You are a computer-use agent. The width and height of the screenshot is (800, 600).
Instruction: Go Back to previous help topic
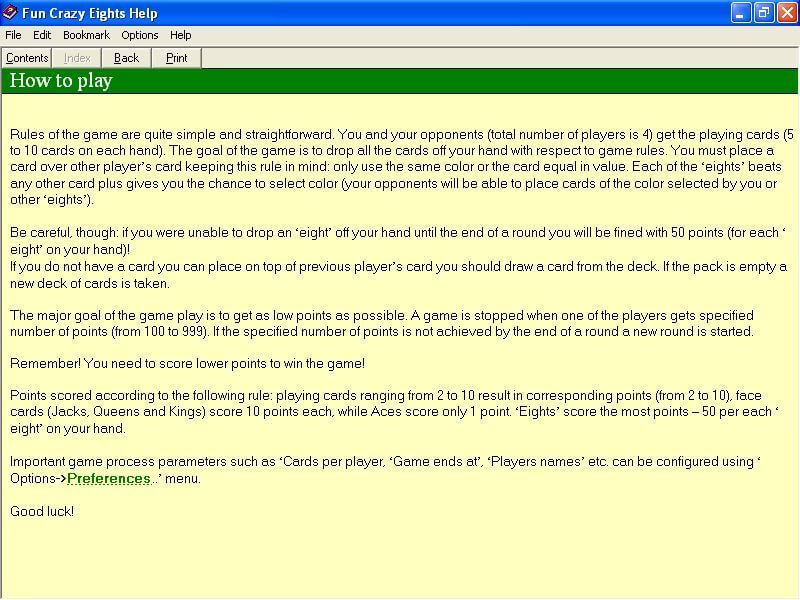coord(127,58)
